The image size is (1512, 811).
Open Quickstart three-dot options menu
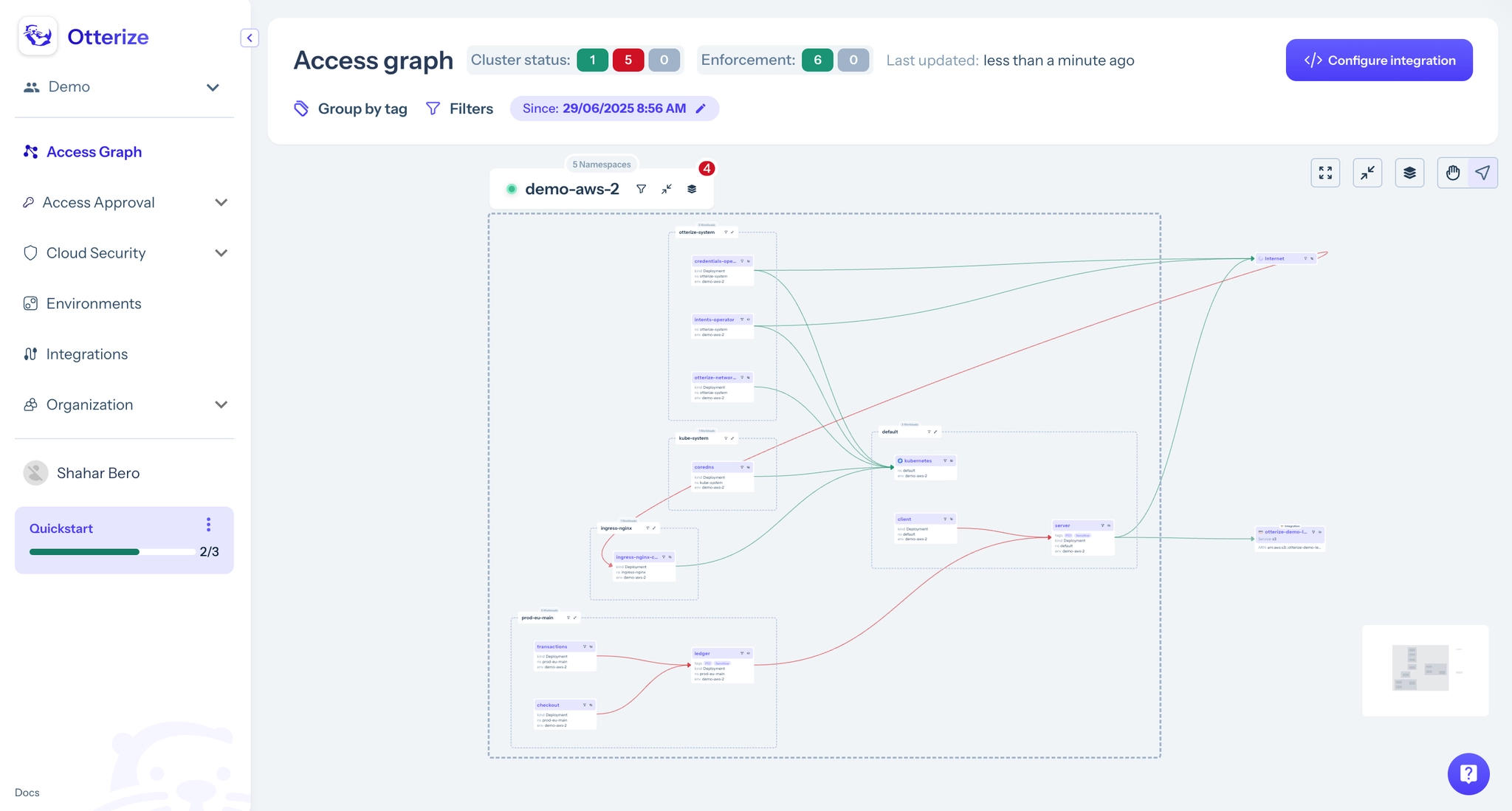(x=208, y=525)
